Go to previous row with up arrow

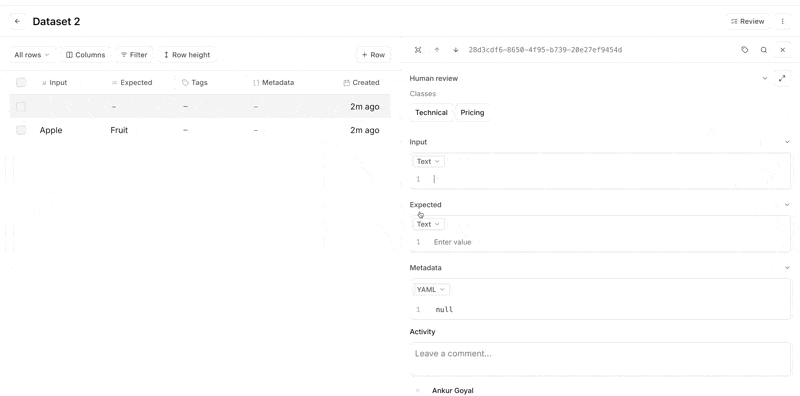click(x=437, y=50)
